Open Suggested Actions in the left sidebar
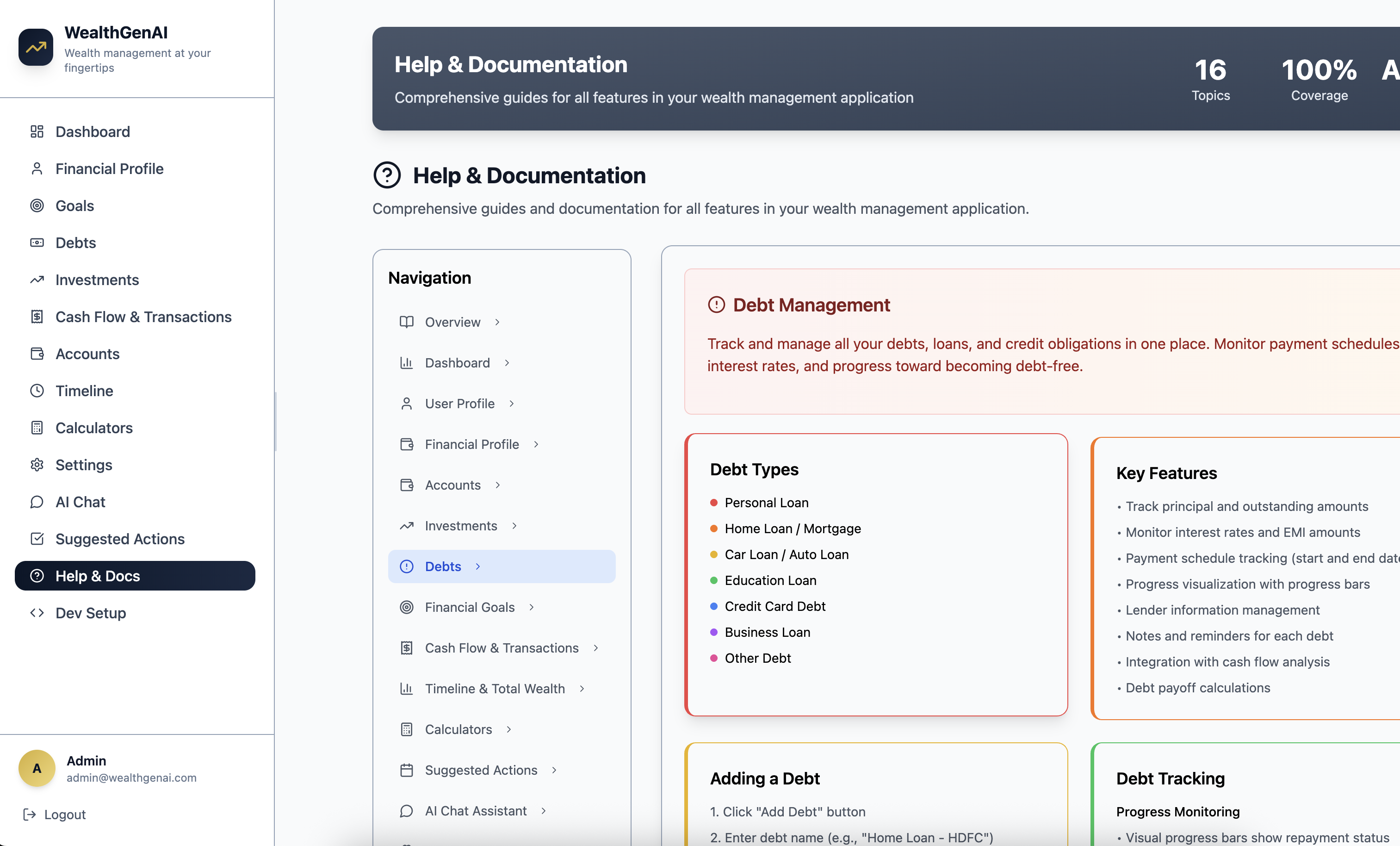The width and height of the screenshot is (1400, 846). point(119,538)
